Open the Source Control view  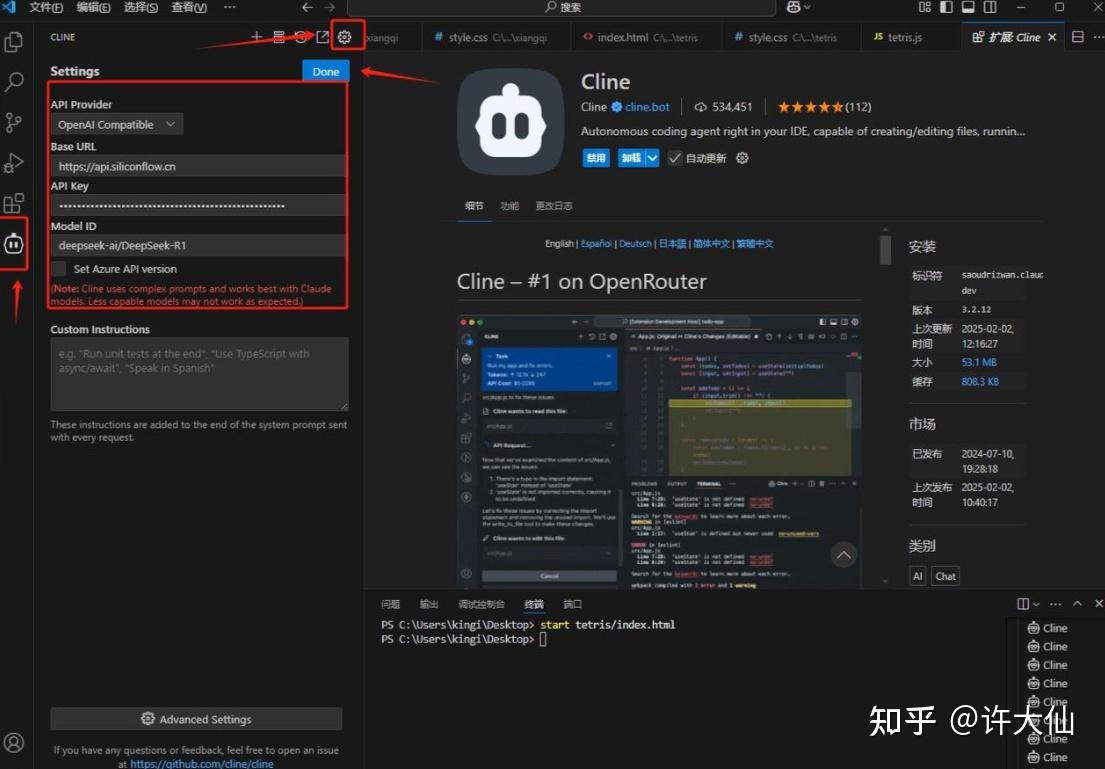(14, 122)
